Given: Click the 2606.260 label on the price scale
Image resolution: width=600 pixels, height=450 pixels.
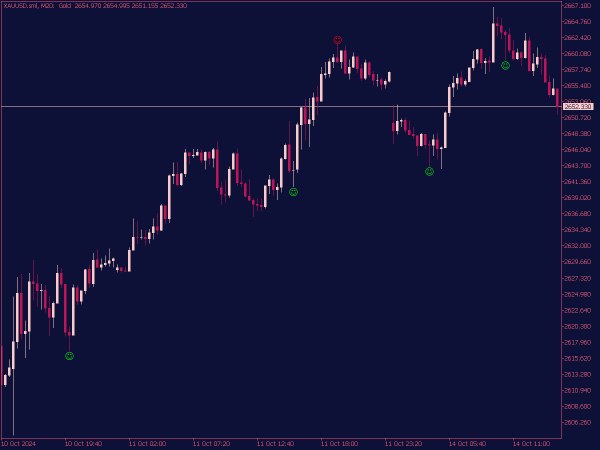Looking at the screenshot, I should coord(577,422).
